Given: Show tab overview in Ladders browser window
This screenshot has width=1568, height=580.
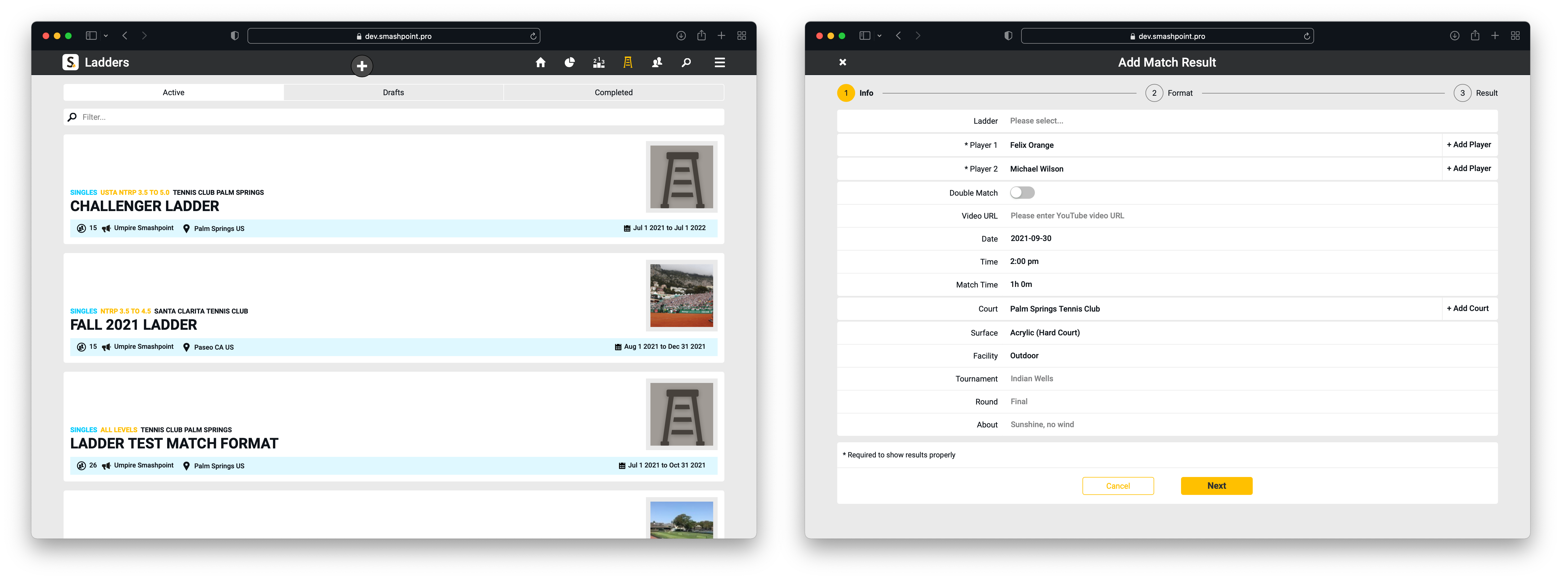Looking at the screenshot, I should click(x=742, y=36).
